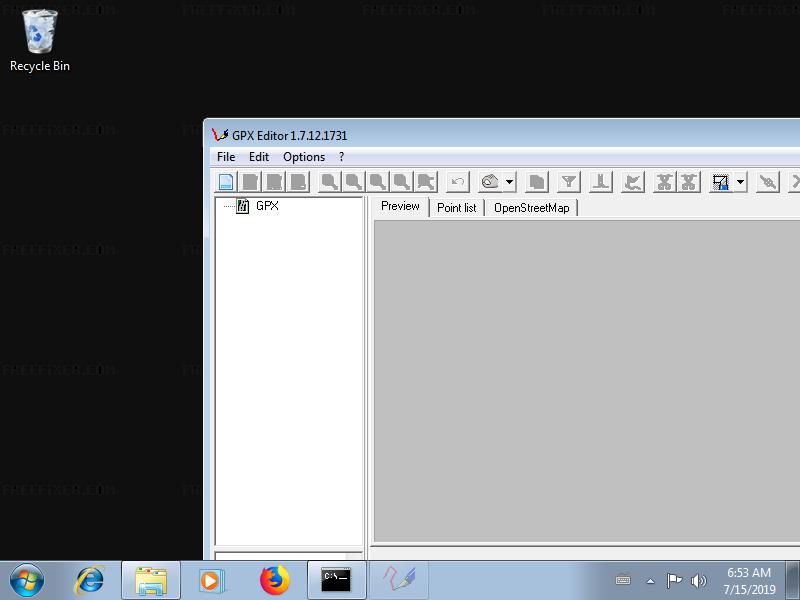800x600 pixels.
Task: Click the boot-shaped toolbar icon
Action: coord(601,182)
